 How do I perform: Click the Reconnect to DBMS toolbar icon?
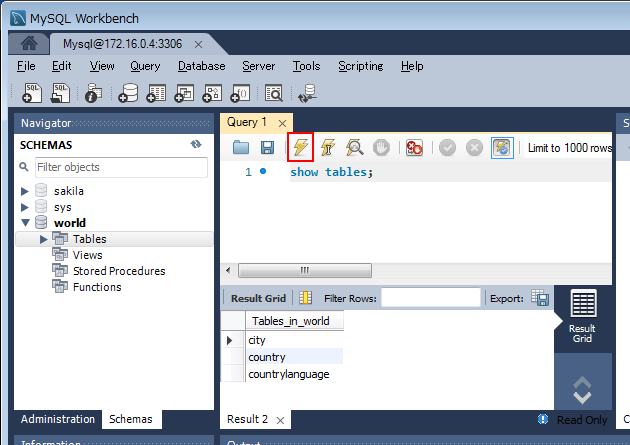[307, 93]
